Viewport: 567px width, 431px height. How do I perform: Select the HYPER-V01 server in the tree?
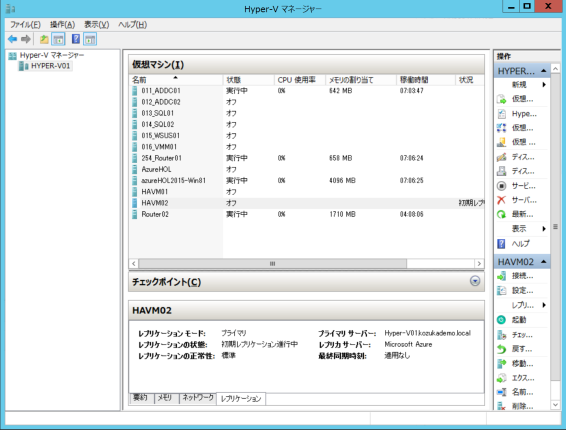coord(50,66)
